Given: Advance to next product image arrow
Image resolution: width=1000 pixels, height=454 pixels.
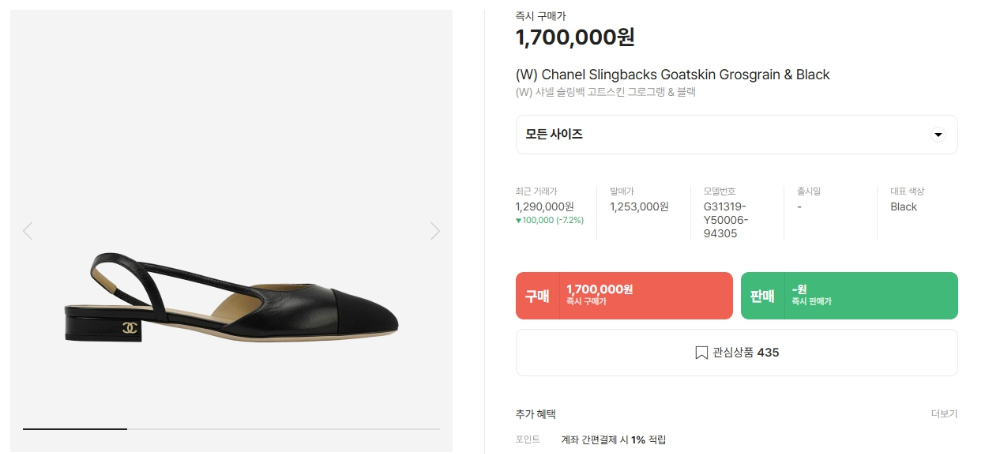Looking at the screenshot, I should tap(435, 231).
